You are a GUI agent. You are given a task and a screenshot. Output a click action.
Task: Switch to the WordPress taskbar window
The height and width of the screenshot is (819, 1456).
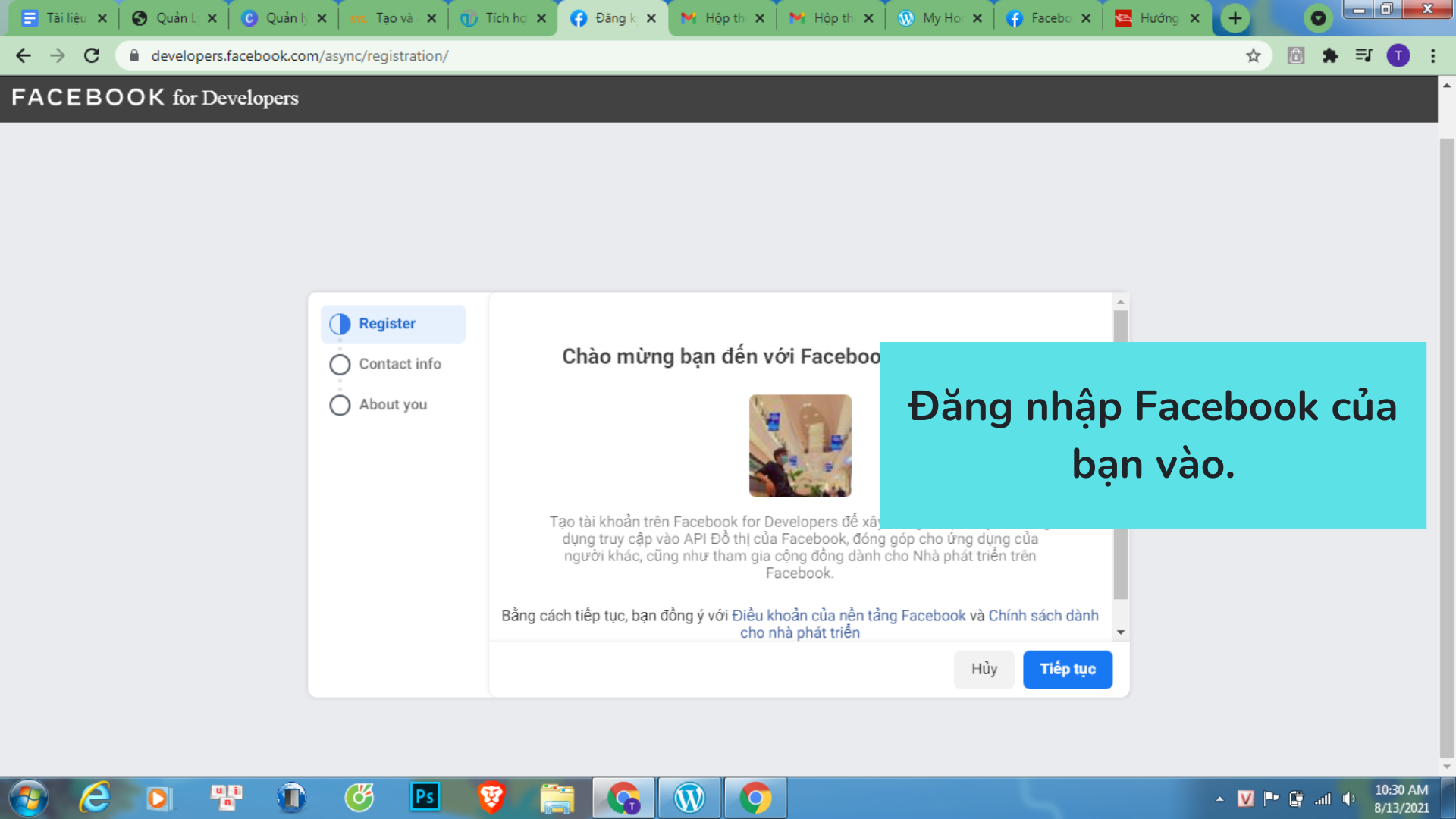pos(689,798)
